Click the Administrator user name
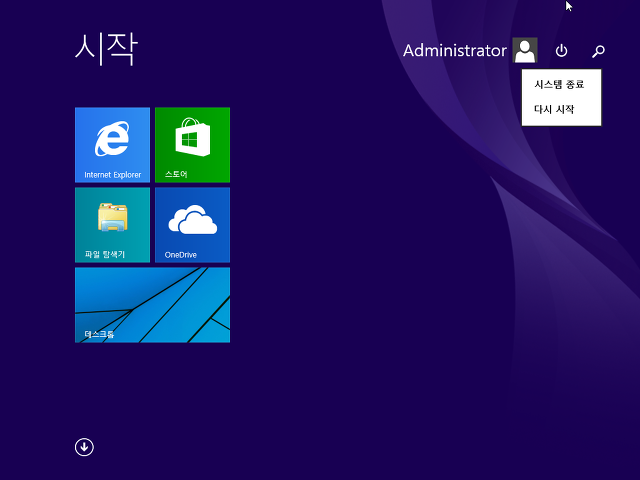The height and width of the screenshot is (480, 640). click(455, 51)
